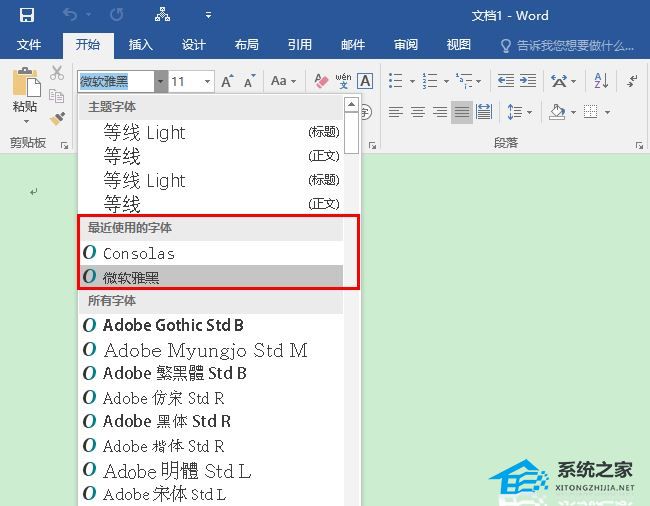The width and height of the screenshot is (650, 506).
Task: Click the Align Left icon
Action: point(396,112)
